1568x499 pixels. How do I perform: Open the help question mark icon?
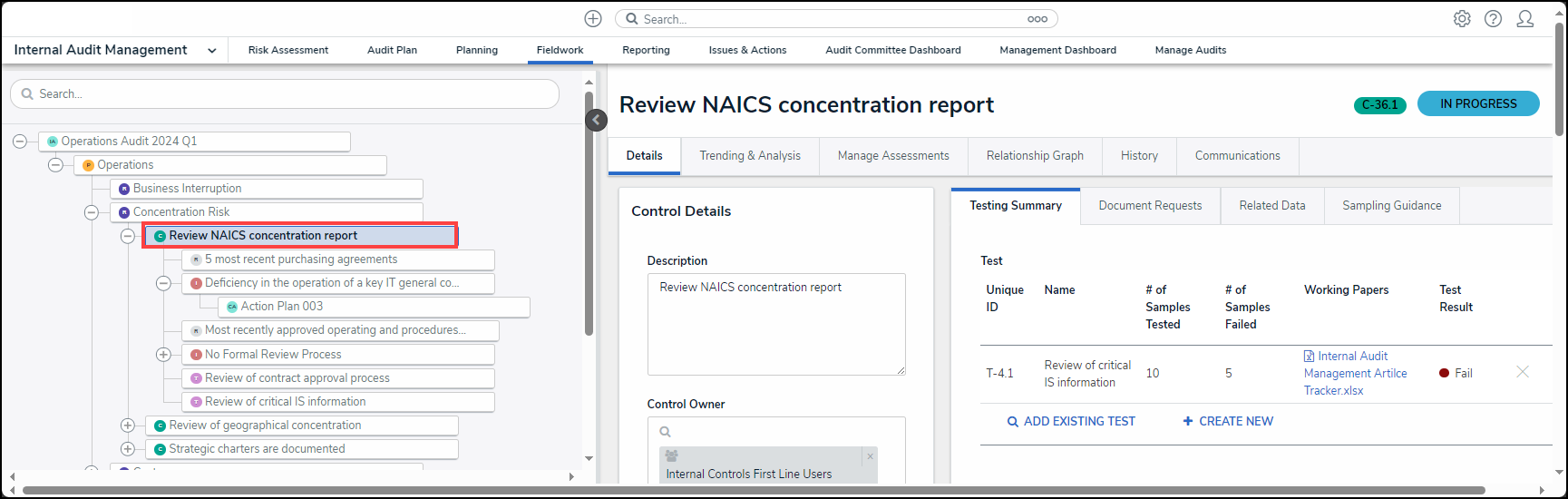pyautogui.click(x=1493, y=19)
